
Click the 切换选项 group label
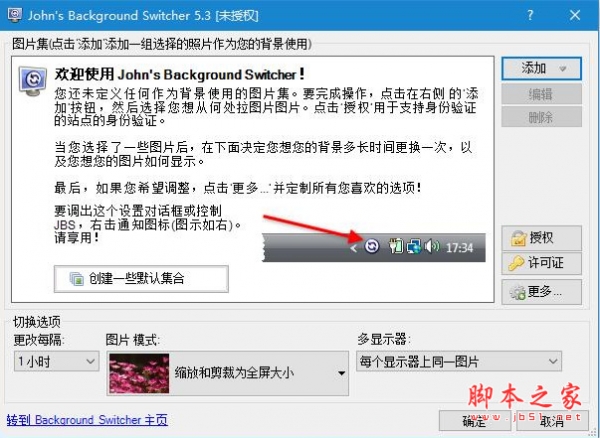[37, 322]
